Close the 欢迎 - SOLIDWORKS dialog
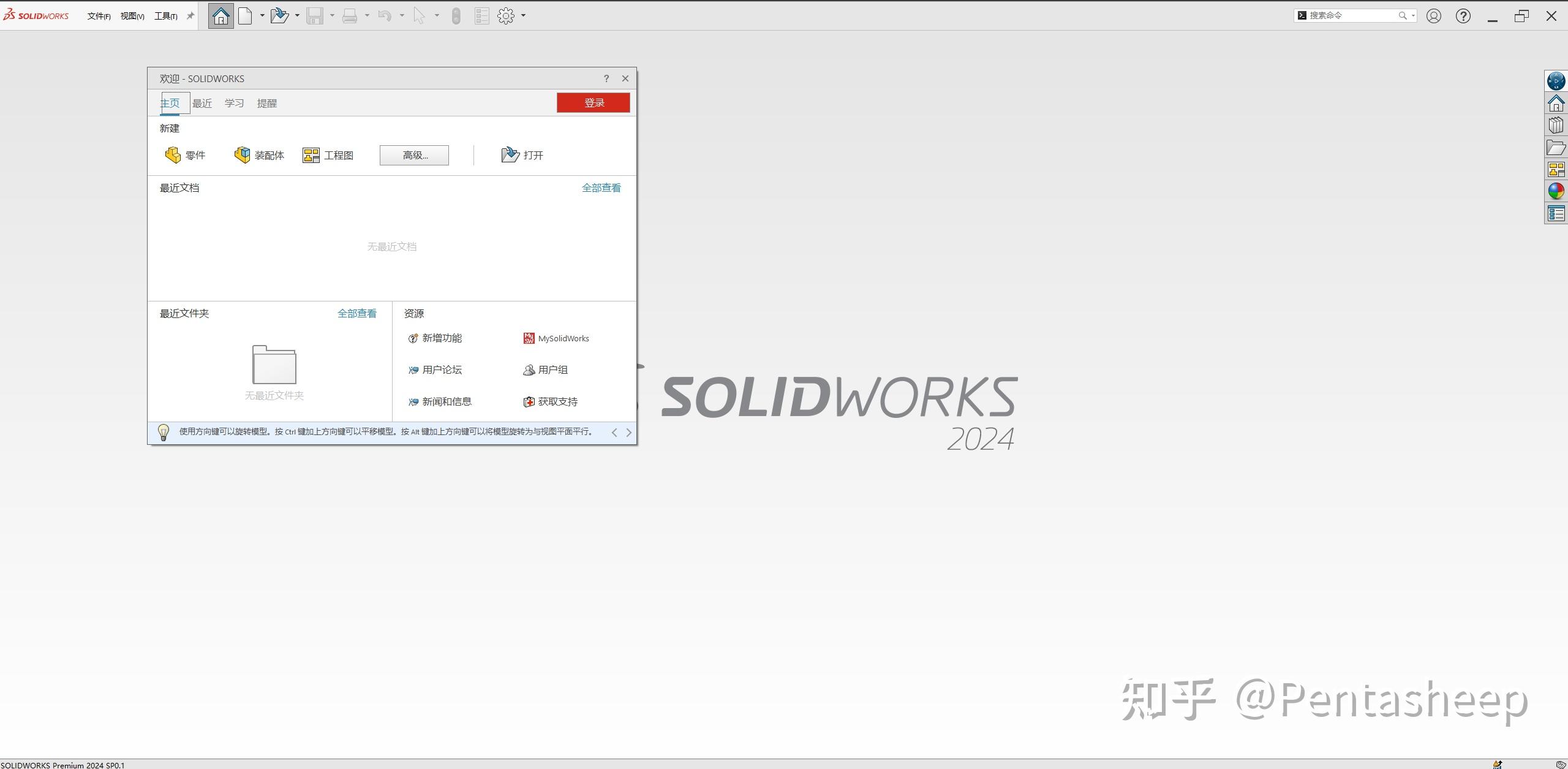 [x=625, y=78]
